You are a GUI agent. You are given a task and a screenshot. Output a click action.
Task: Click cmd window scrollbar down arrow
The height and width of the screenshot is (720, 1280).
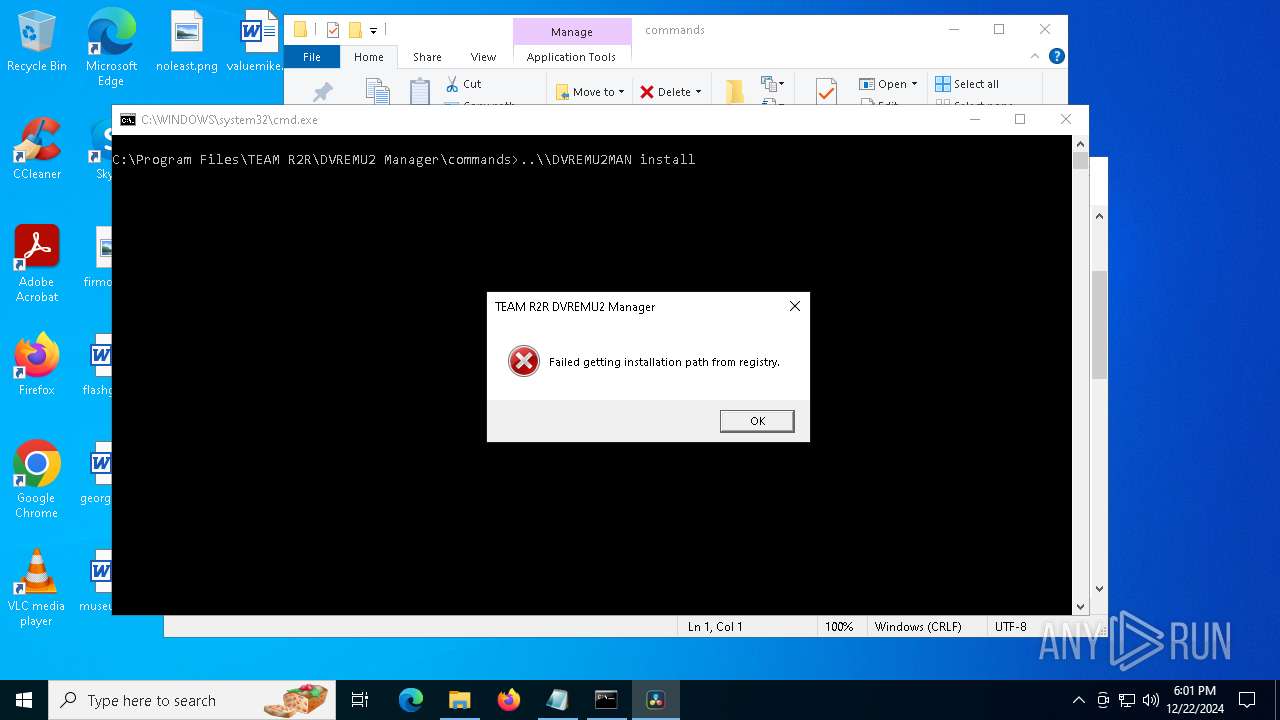point(1080,606)
